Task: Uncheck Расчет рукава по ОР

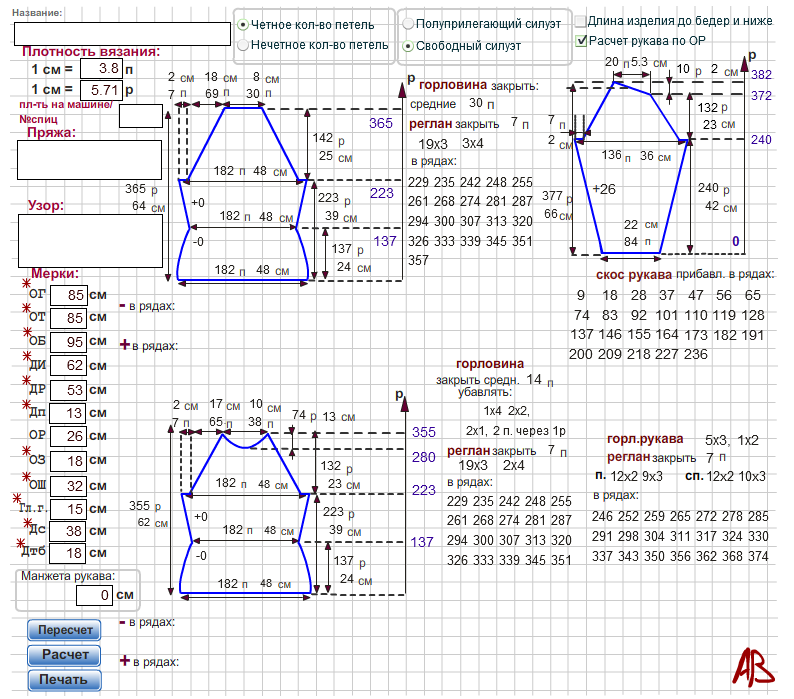Action: 580,41
